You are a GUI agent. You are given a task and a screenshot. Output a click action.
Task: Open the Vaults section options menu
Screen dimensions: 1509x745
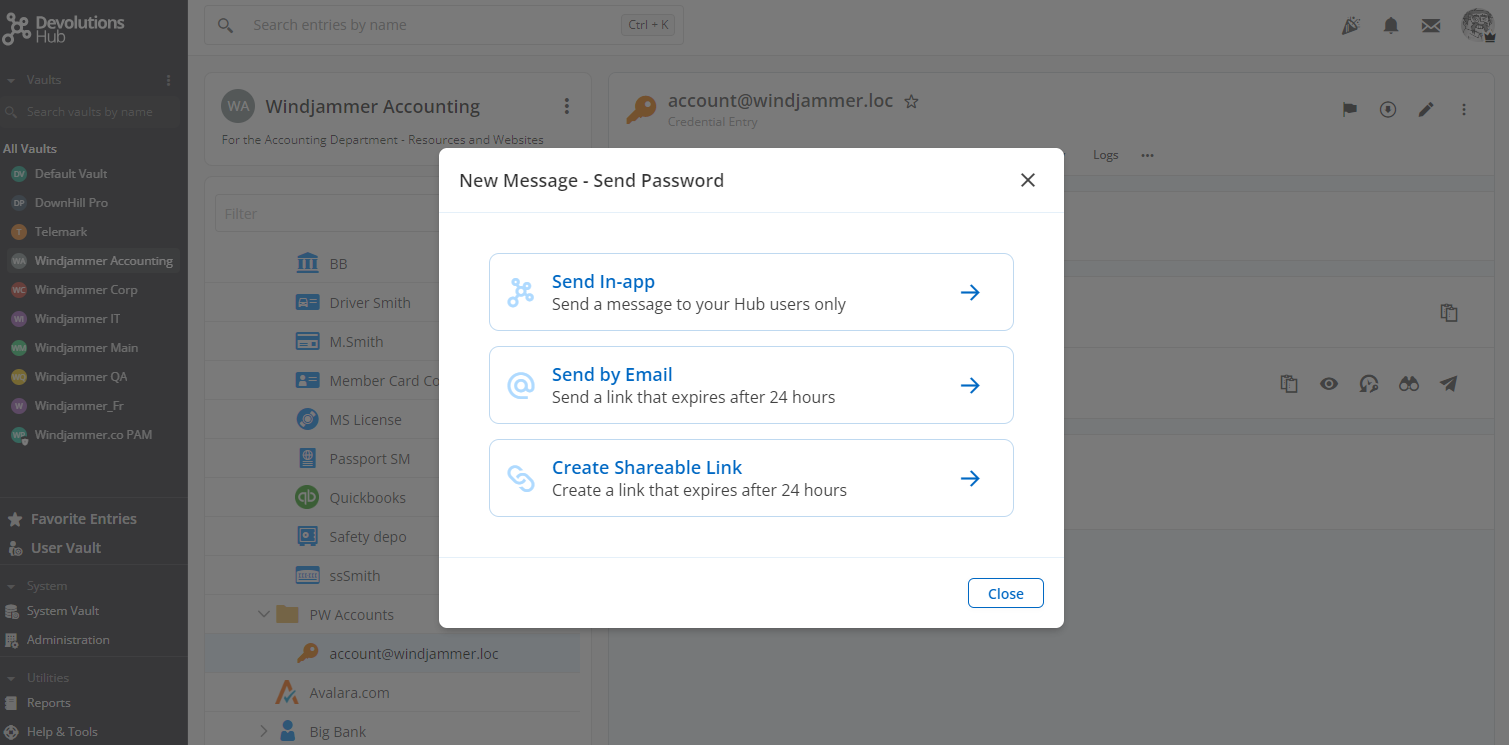pos(168,80)
